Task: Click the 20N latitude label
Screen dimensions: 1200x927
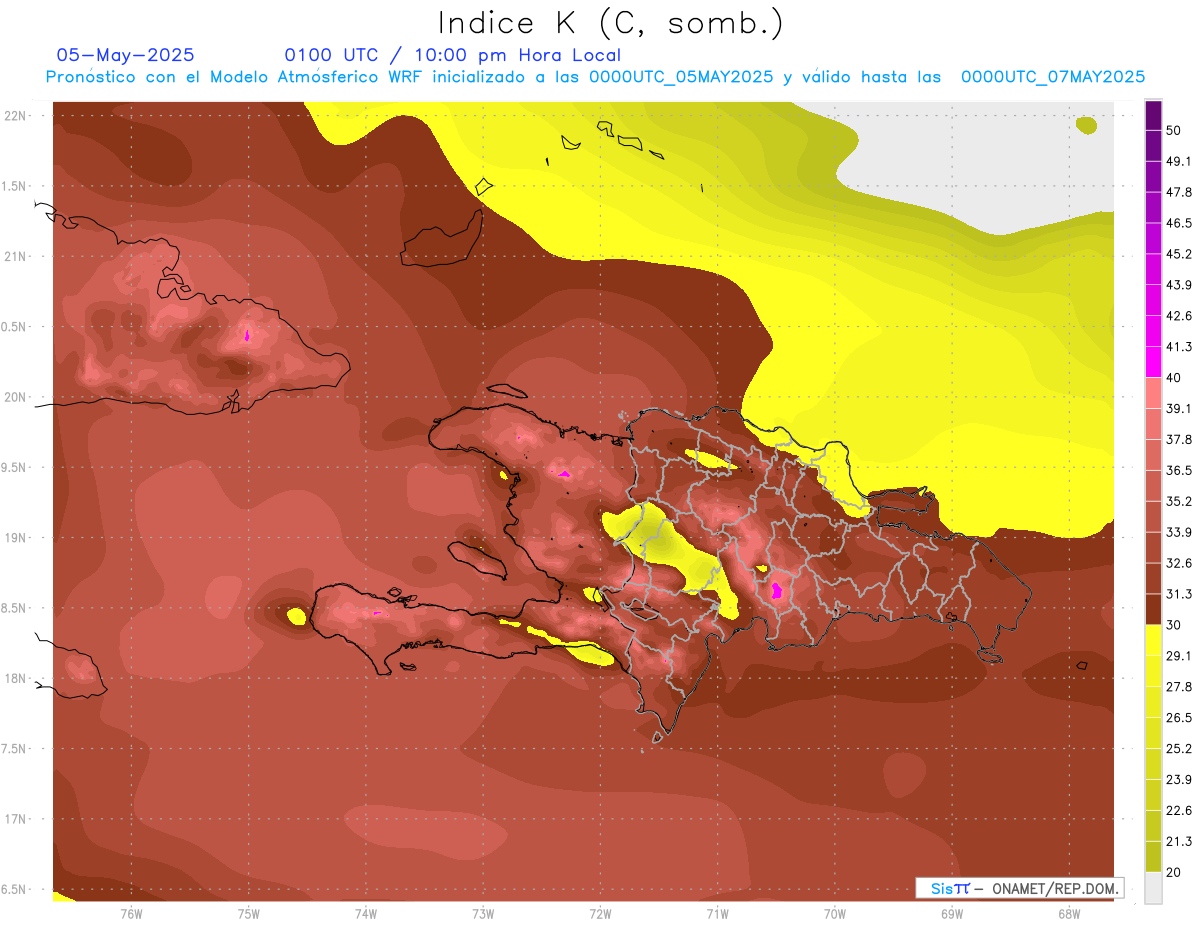Action: pyautogui.click(x=16, y=397)
